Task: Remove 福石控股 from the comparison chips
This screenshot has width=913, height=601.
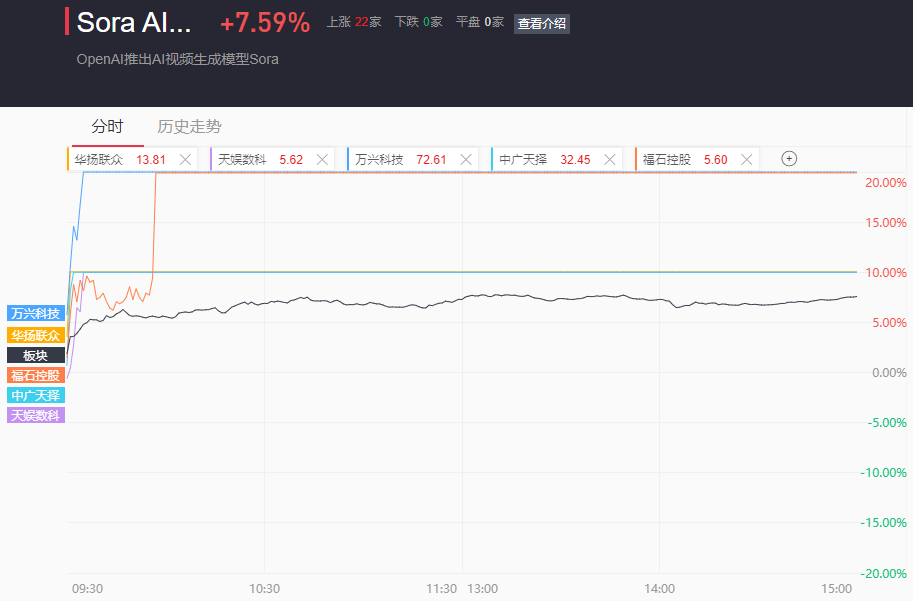Action: click(746, 160)
